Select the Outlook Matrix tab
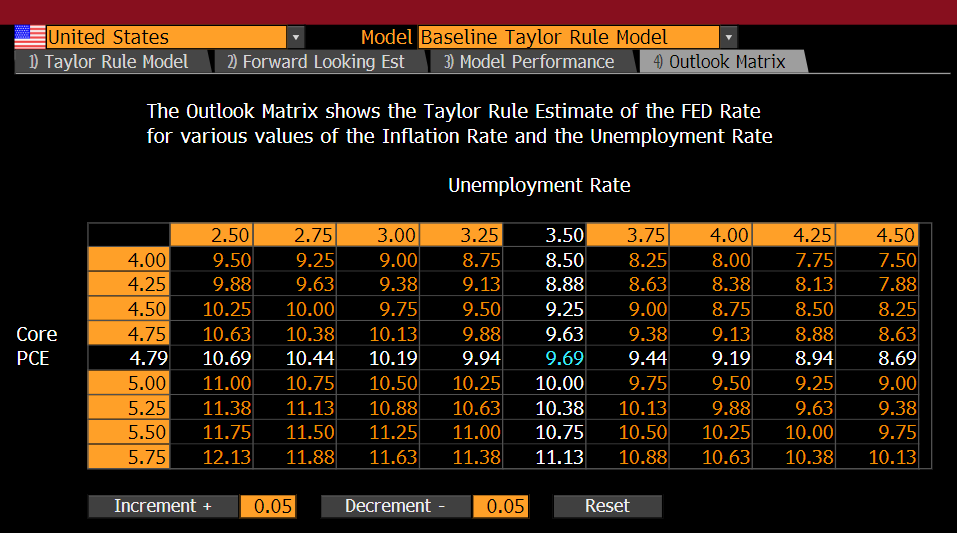Image resolution: width=957 pixels, height=533 pixels. pos(723,62)
